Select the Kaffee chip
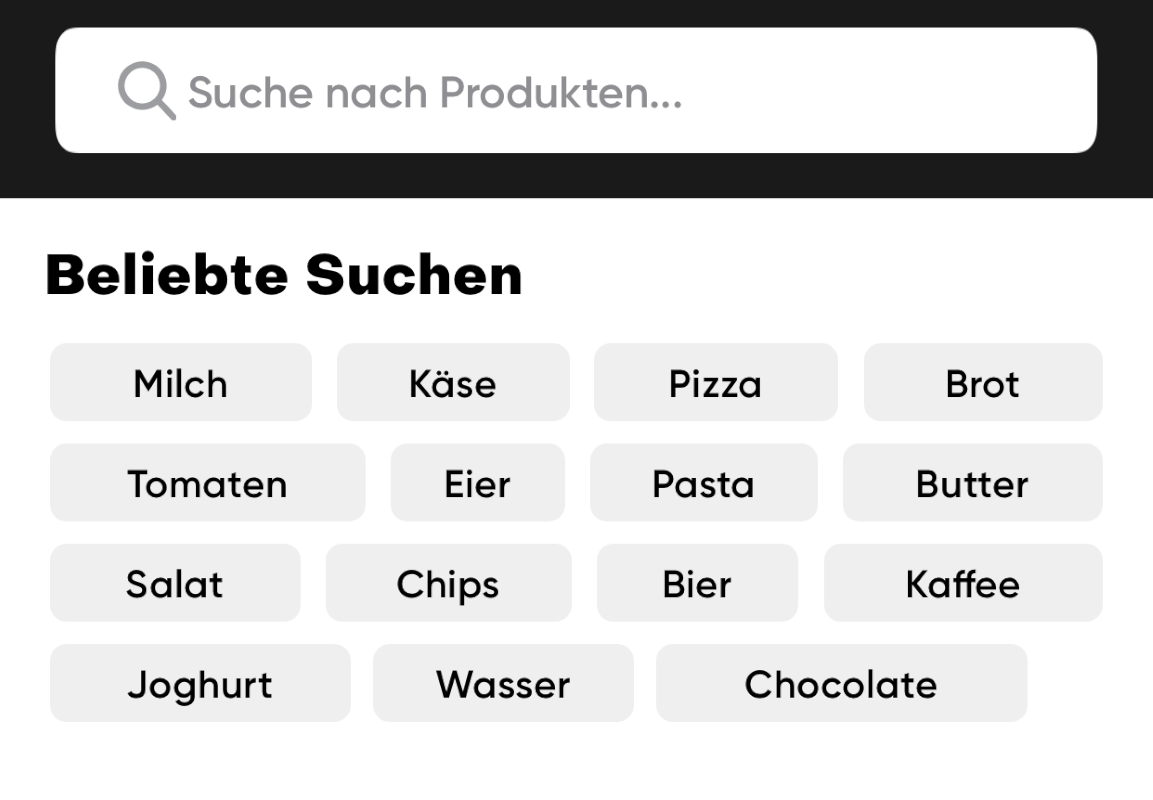The width and height of the screenshot is (1153, 800). (x=963, y=583)
